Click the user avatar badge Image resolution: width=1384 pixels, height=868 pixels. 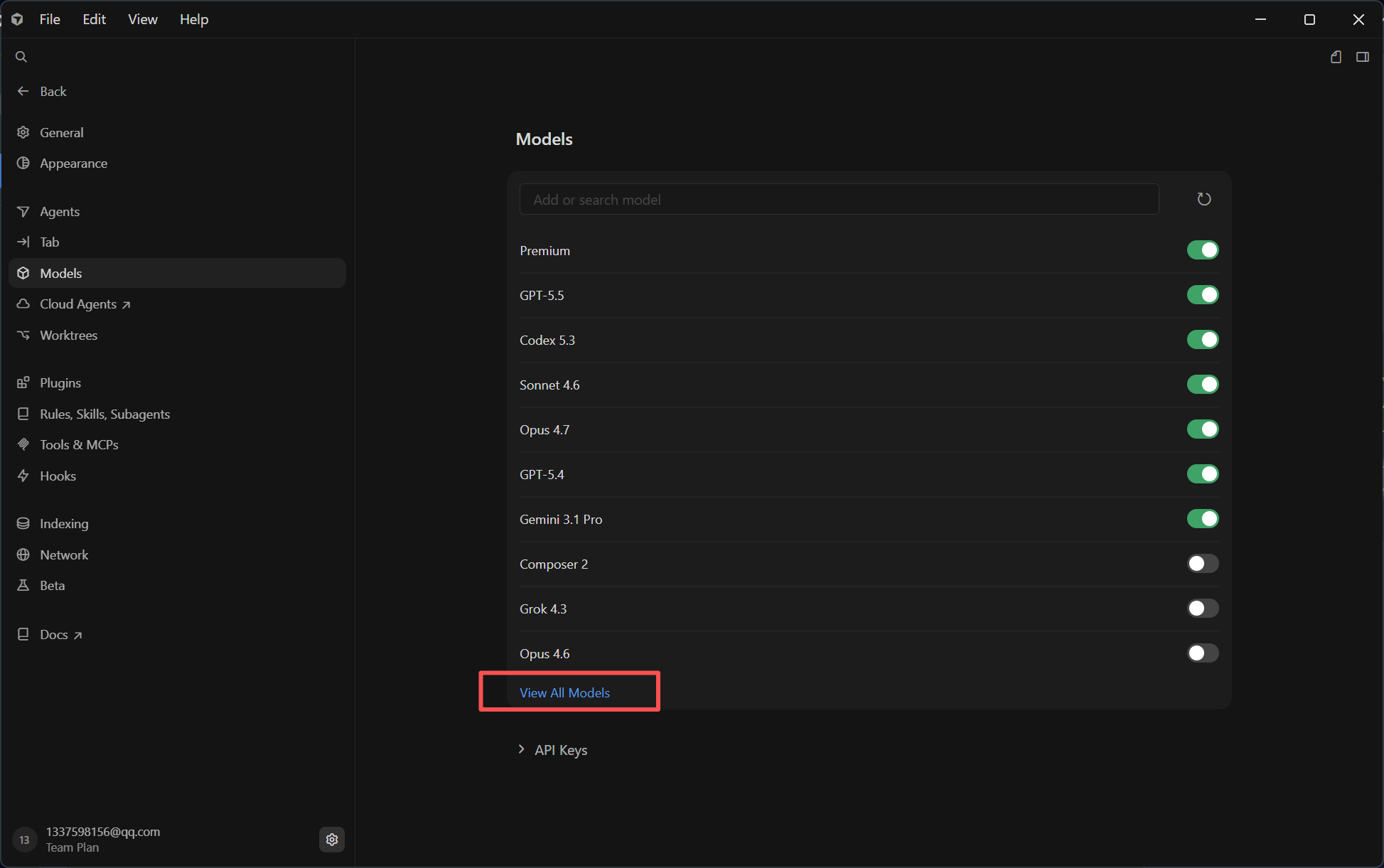[x=25, y=840]
